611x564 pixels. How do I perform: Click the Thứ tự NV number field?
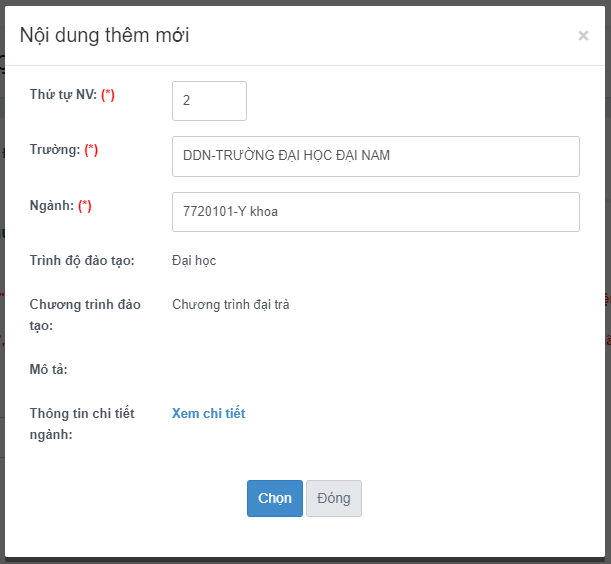[209, 101]
